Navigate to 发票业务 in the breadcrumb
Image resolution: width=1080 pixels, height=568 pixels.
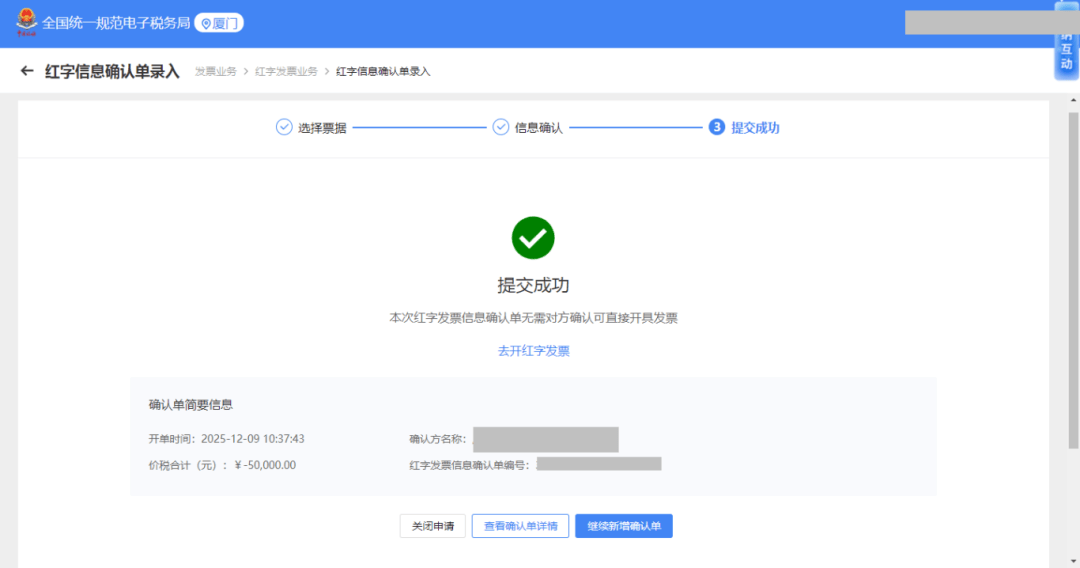point(215,72)
